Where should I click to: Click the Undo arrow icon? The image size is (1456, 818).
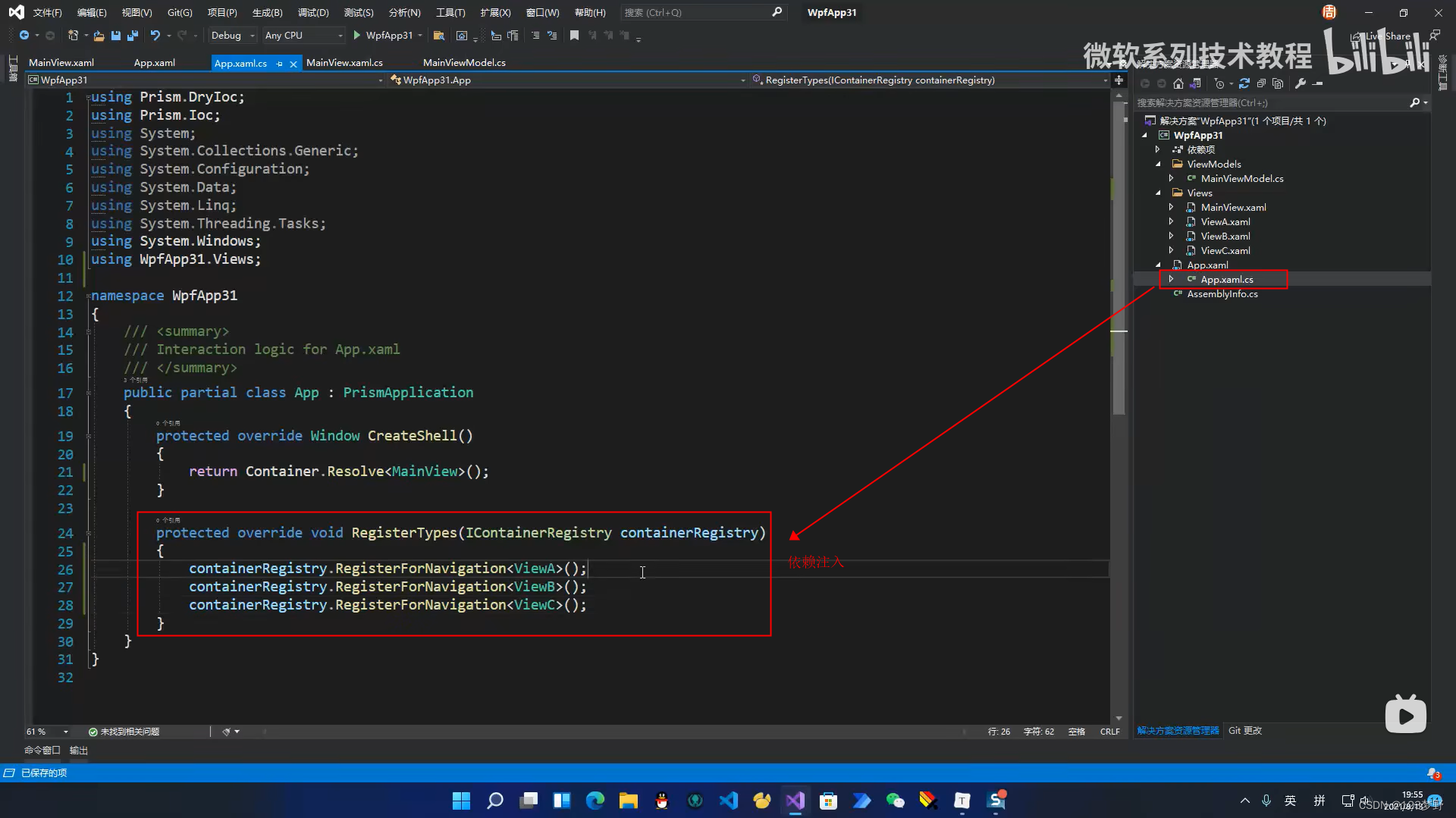(155, 36)
